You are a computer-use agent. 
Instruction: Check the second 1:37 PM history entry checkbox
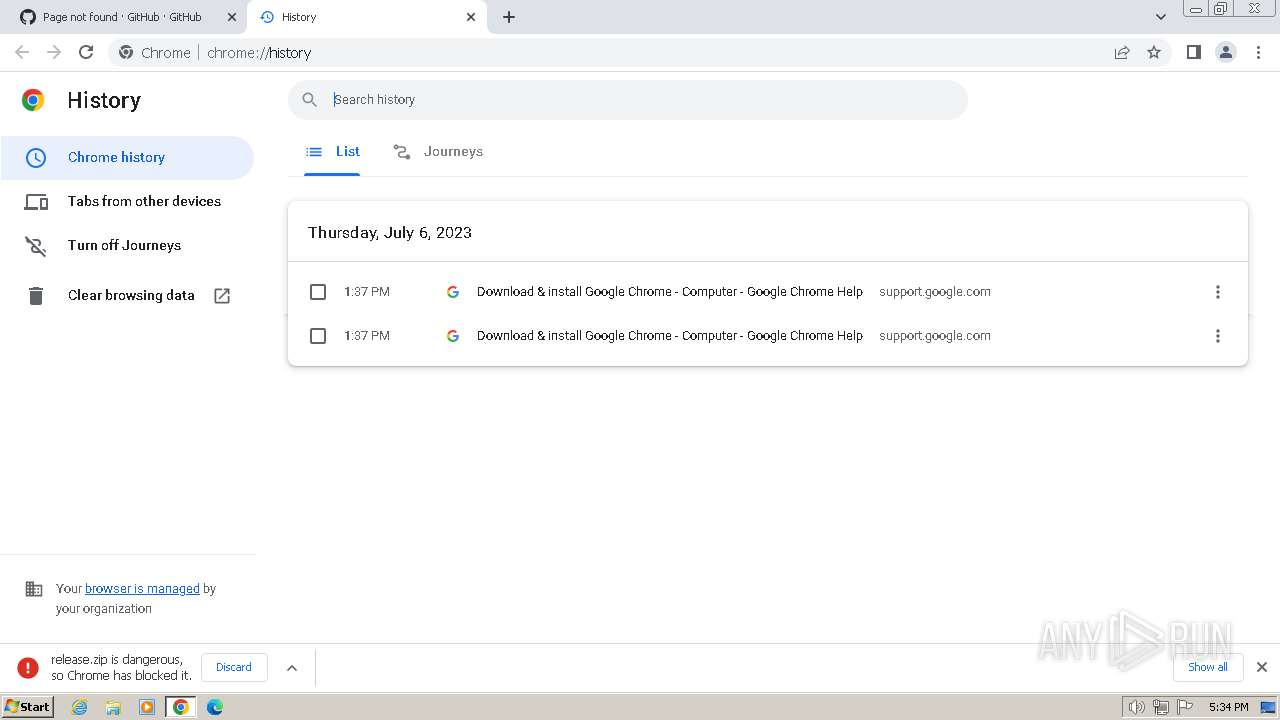[318, 336]
